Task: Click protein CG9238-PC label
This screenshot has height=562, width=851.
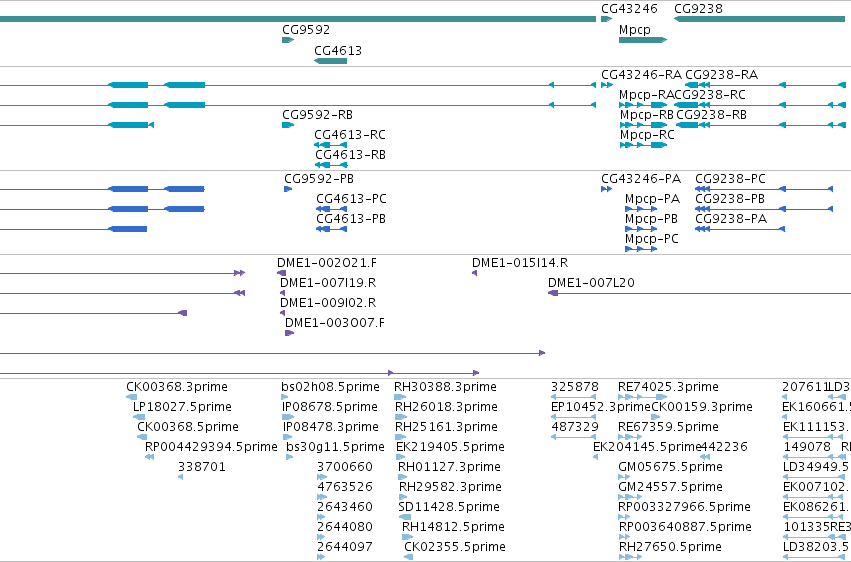Action: (730, 179)
